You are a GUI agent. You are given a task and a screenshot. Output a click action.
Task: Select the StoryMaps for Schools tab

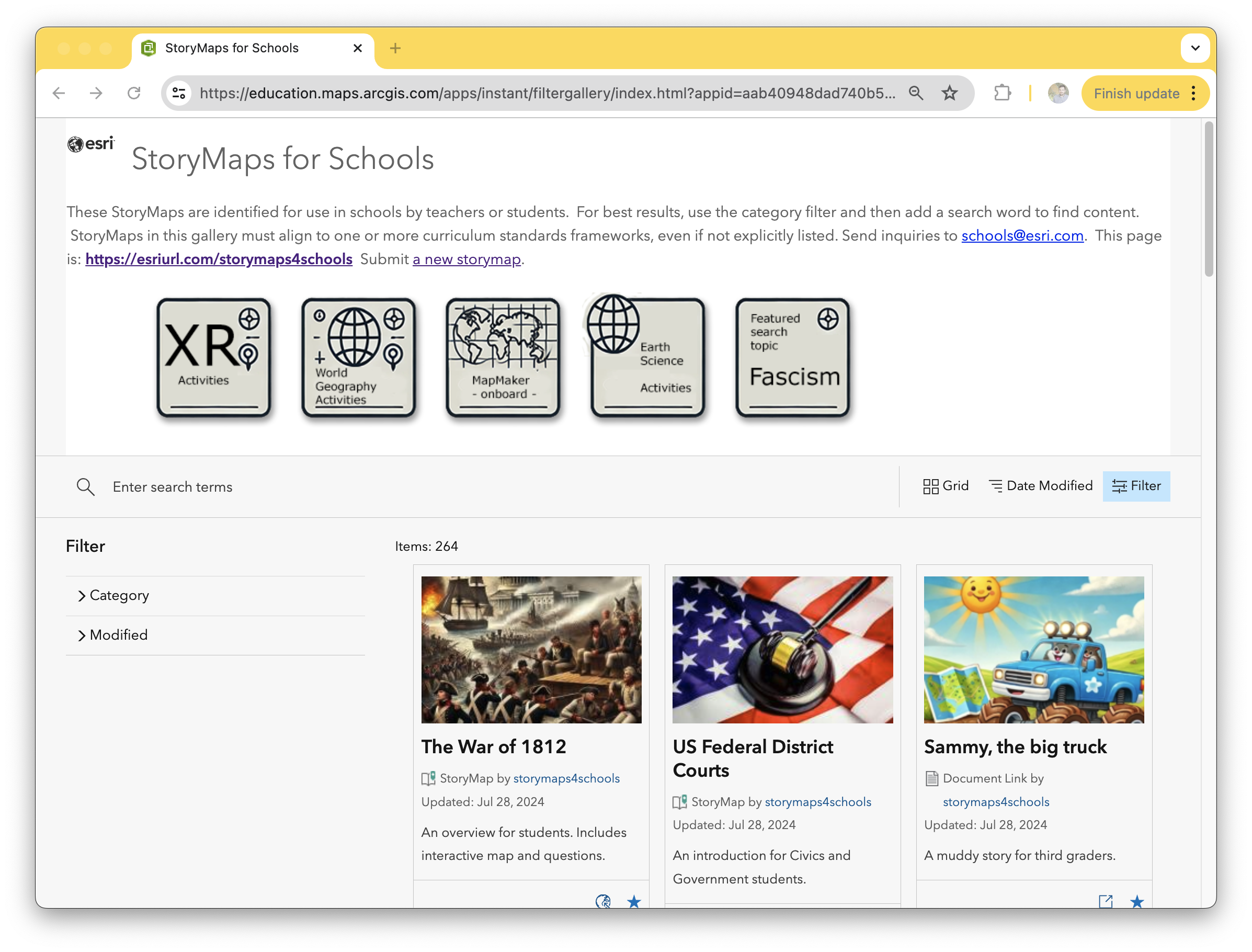(232, 48)
